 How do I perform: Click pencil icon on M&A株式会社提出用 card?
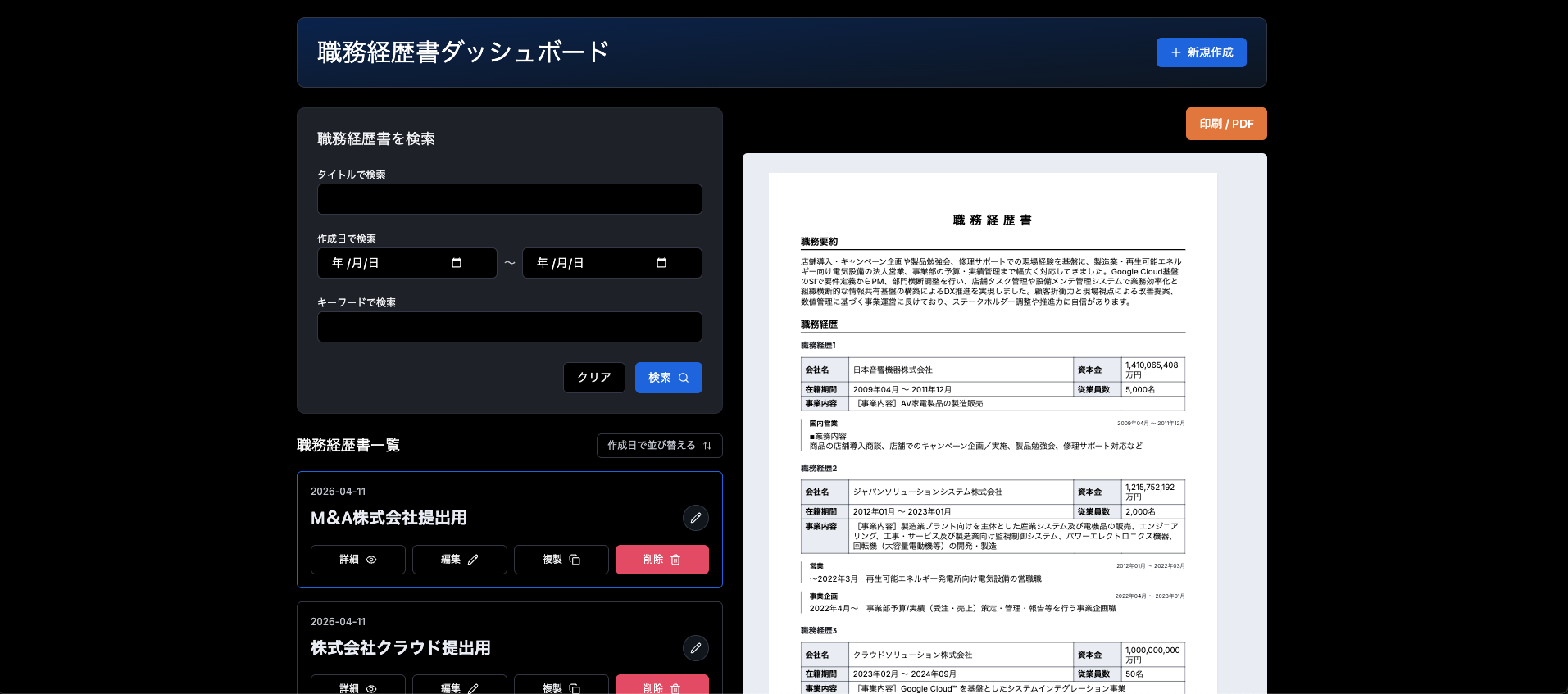[696, 518]
